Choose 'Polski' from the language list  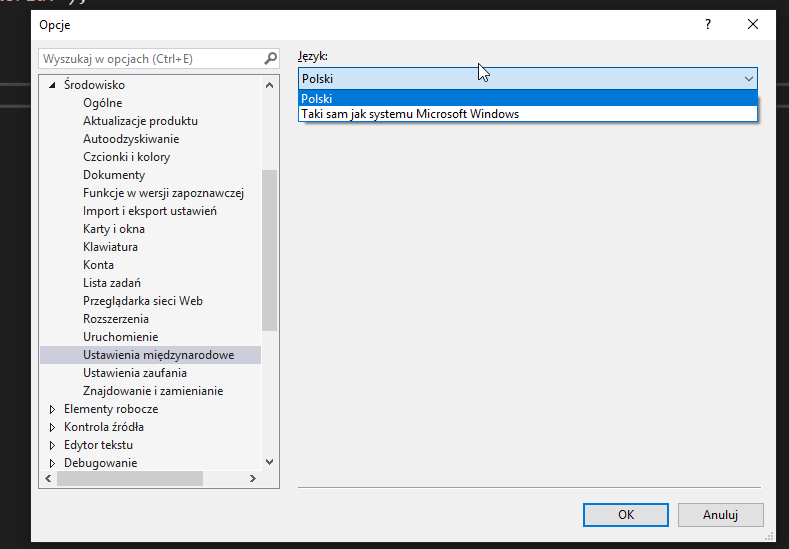point(528,99)
